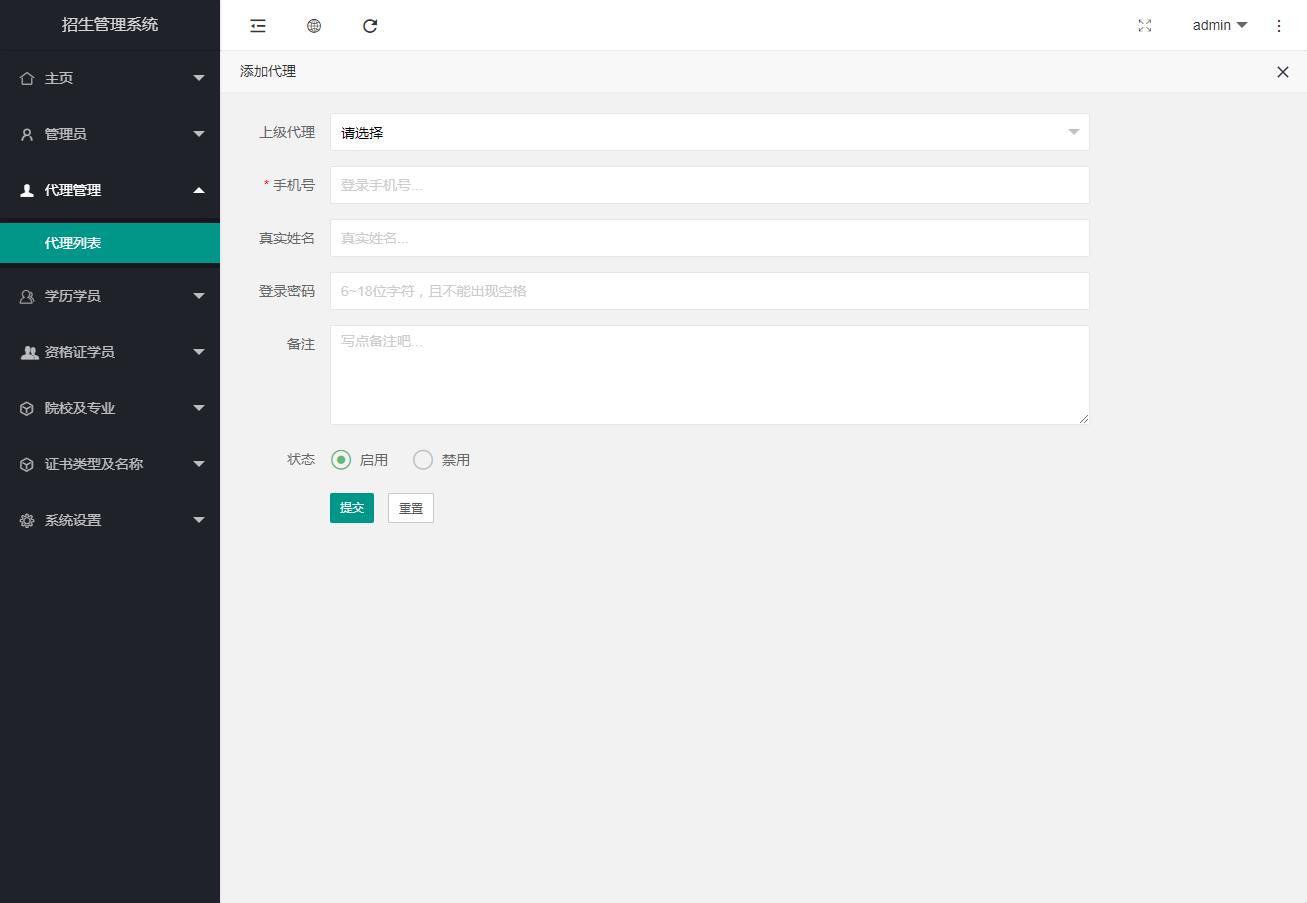
Task: Click the 重置 reset button
Action: click(410, 508)
